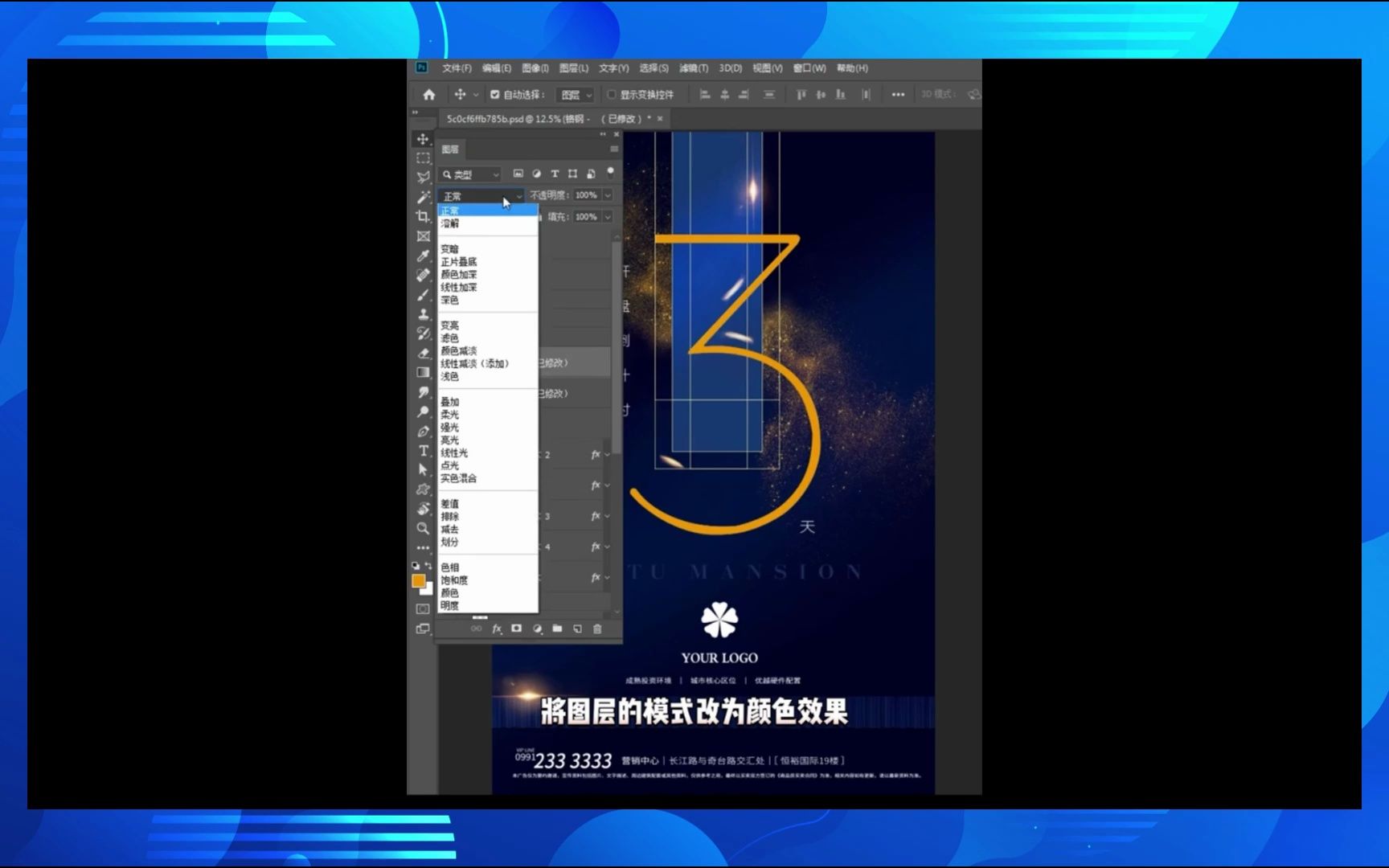
Task: Select the Brush tool
Action: 423,295
